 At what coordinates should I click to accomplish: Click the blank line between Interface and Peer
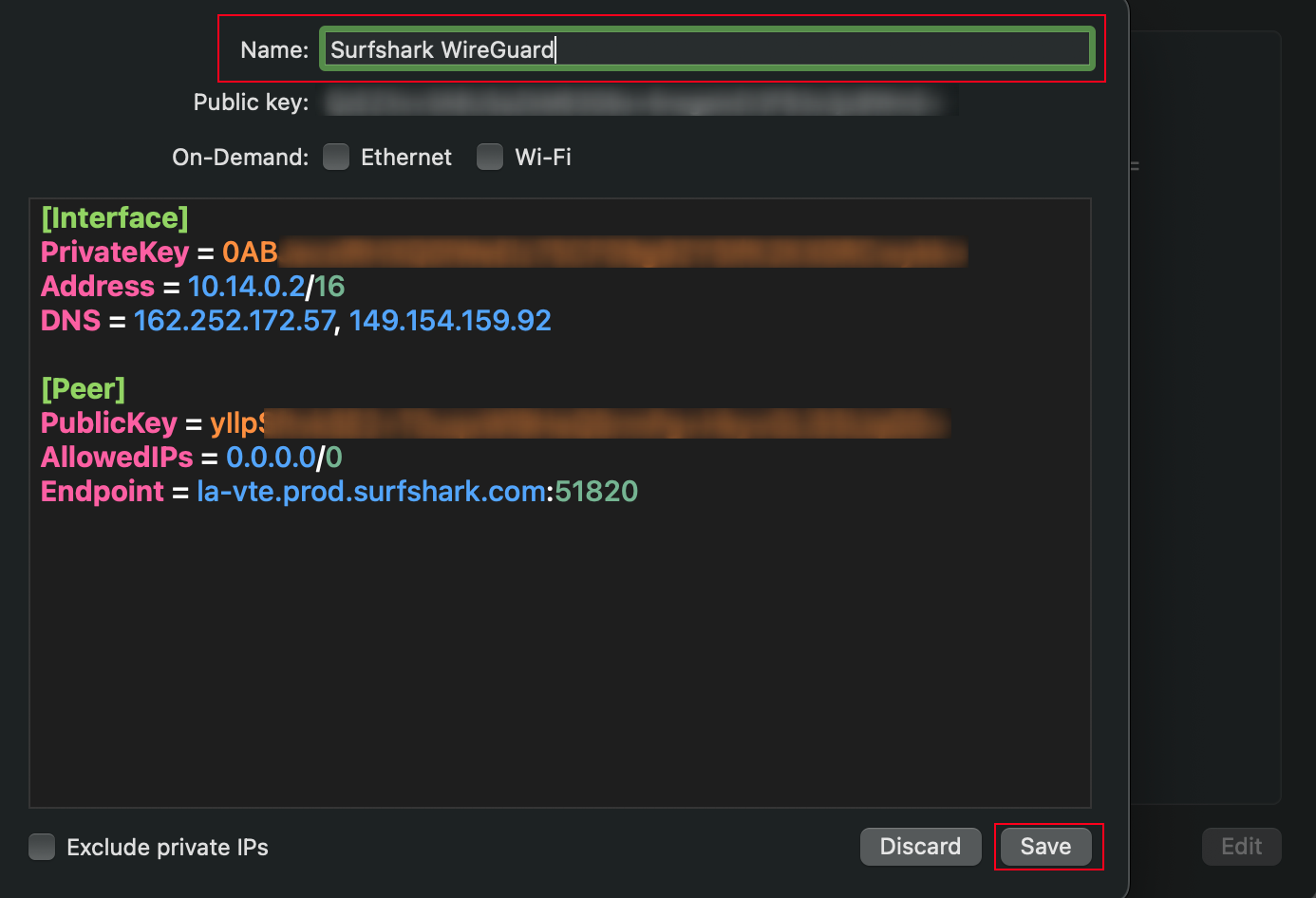[x=380, y=355]
